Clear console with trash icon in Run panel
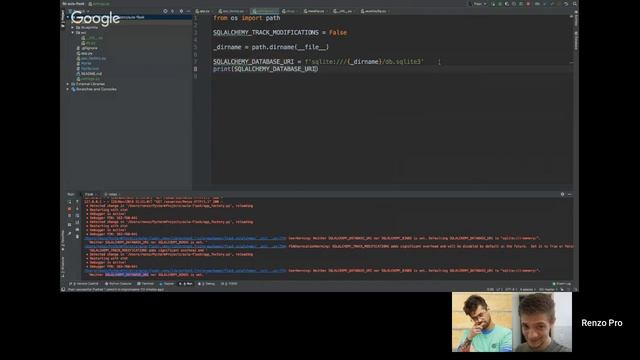The width and height of the screenshot is (640, 360). coord(78,236)
